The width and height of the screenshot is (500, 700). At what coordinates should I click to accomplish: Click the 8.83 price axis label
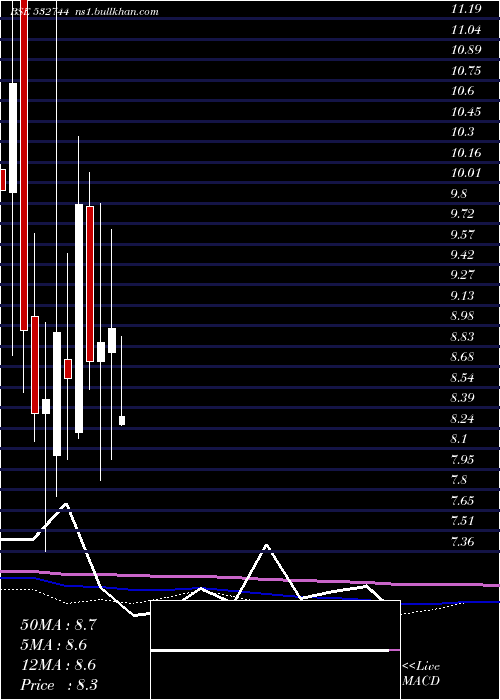point(462,337)
